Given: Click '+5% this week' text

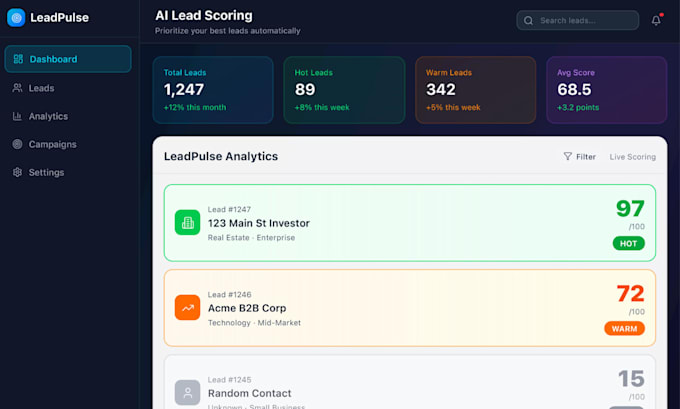Looking at the screenshot, I should click(453, 107).
